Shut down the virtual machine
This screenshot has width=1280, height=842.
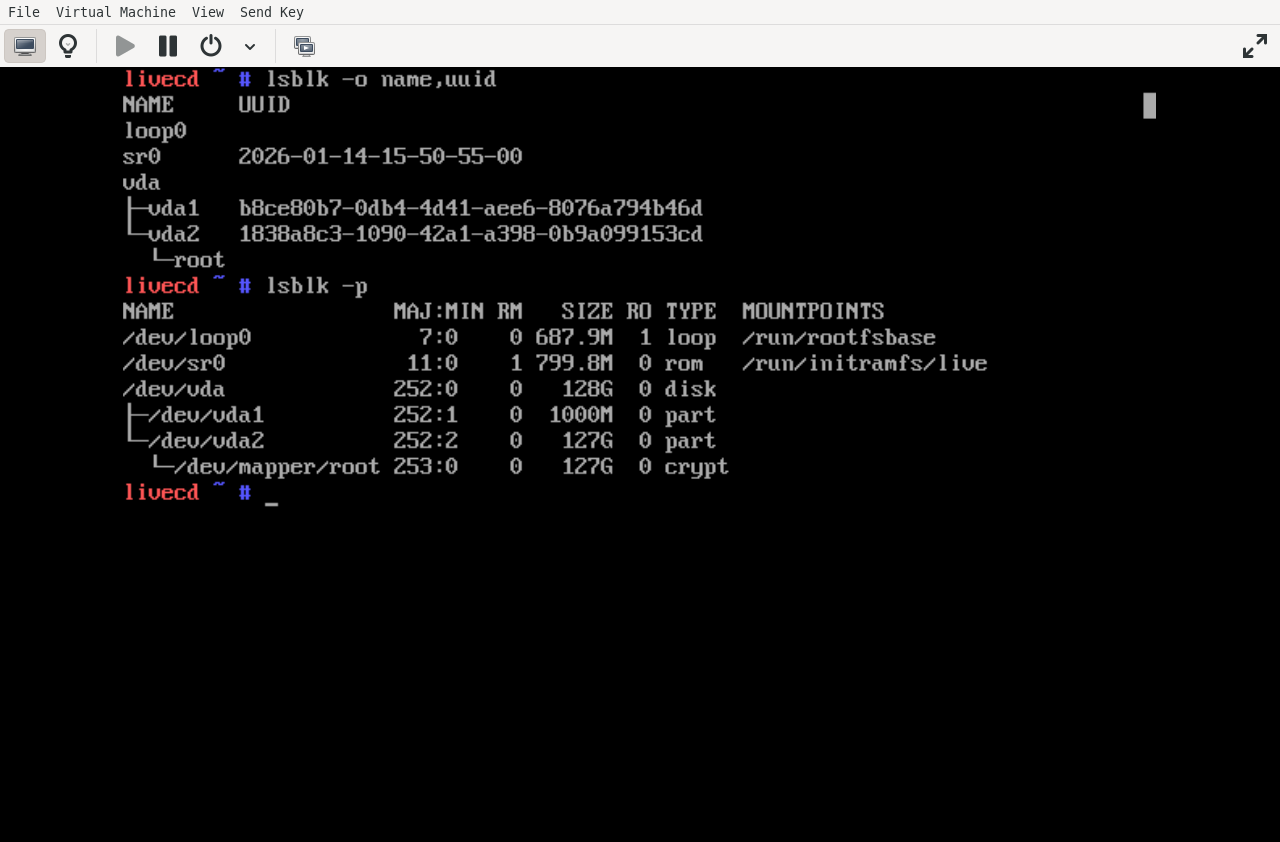(x=211, y=46)
